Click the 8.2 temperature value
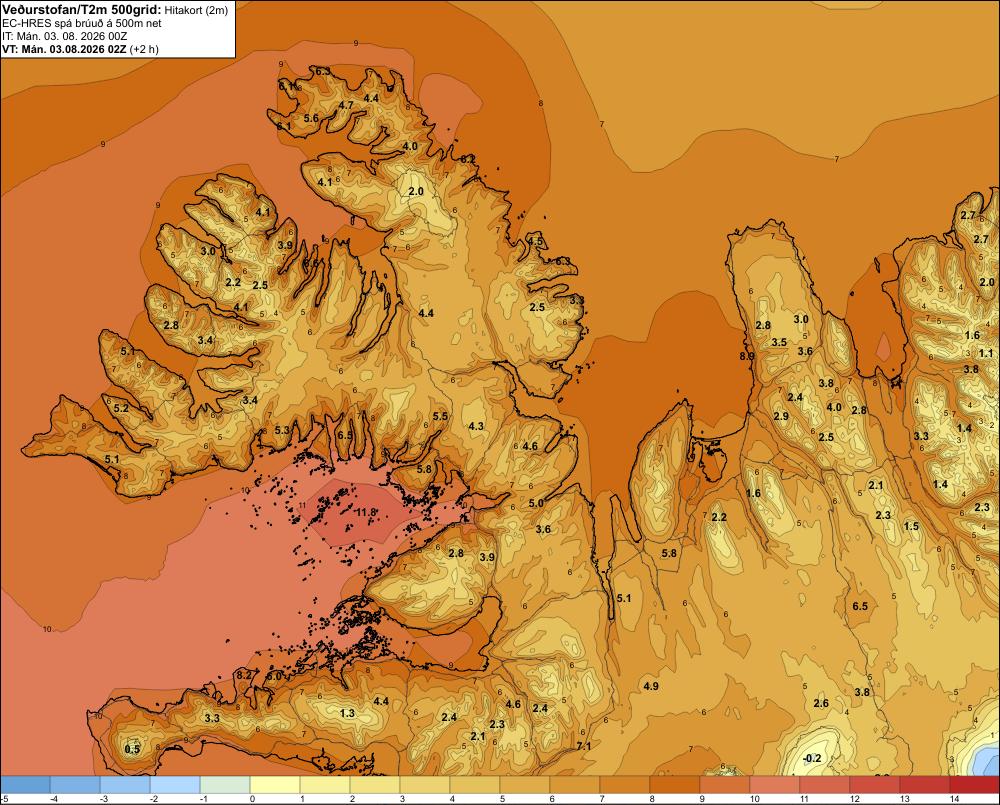 coord(244,675)
